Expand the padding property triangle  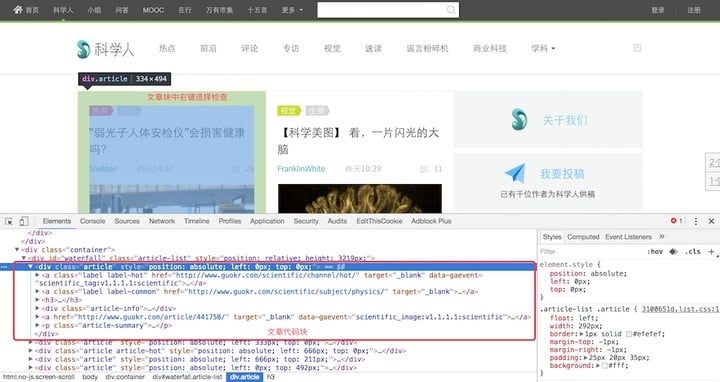click(585, 357)
